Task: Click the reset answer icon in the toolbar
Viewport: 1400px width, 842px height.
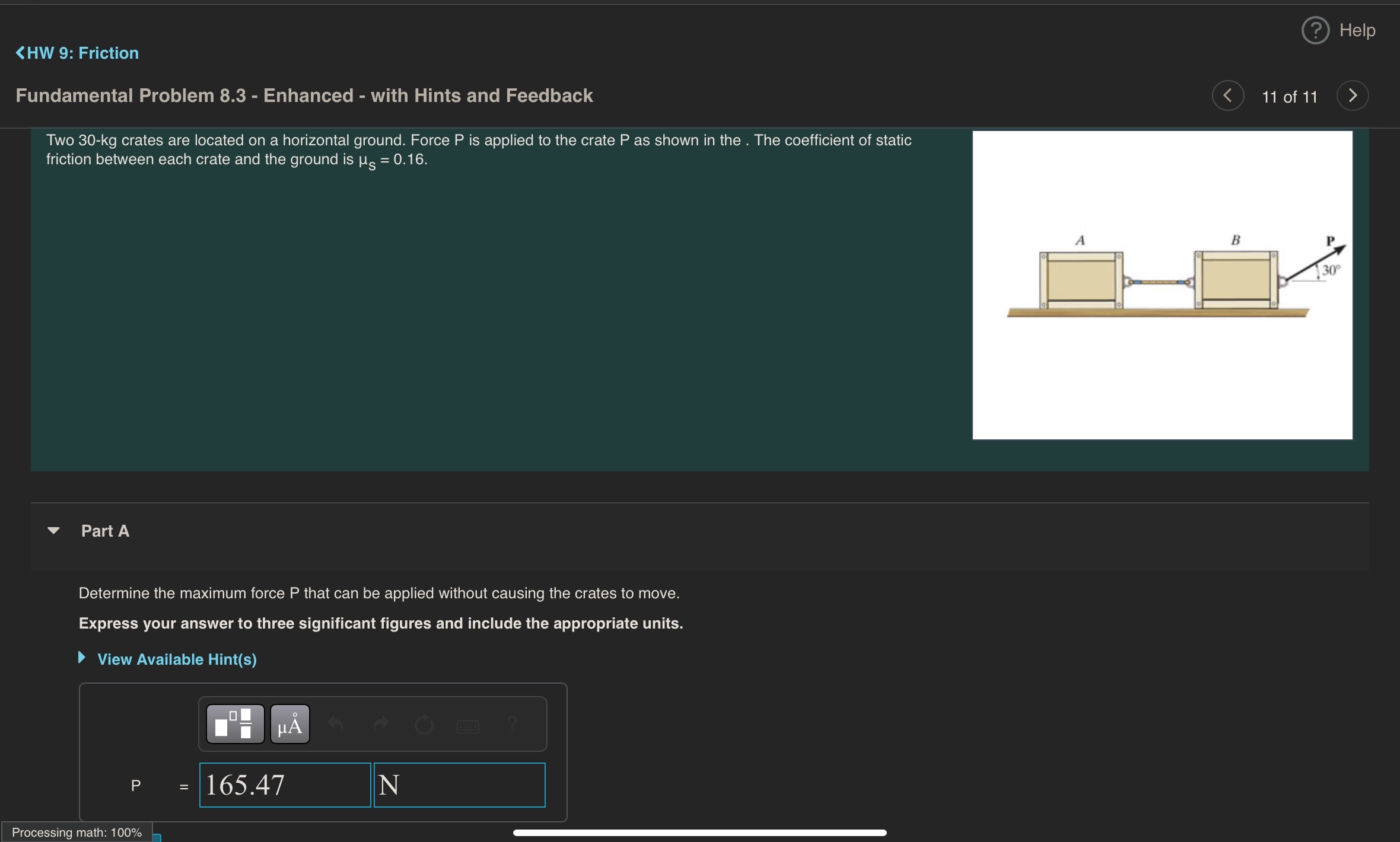Action: tap(425, 723)
